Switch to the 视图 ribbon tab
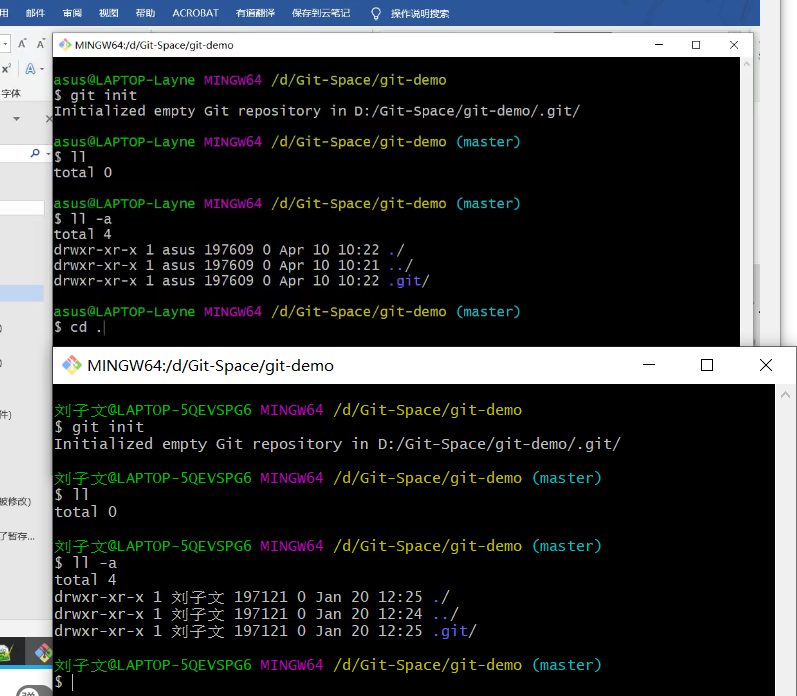797x696 pixels. [108, 13]
